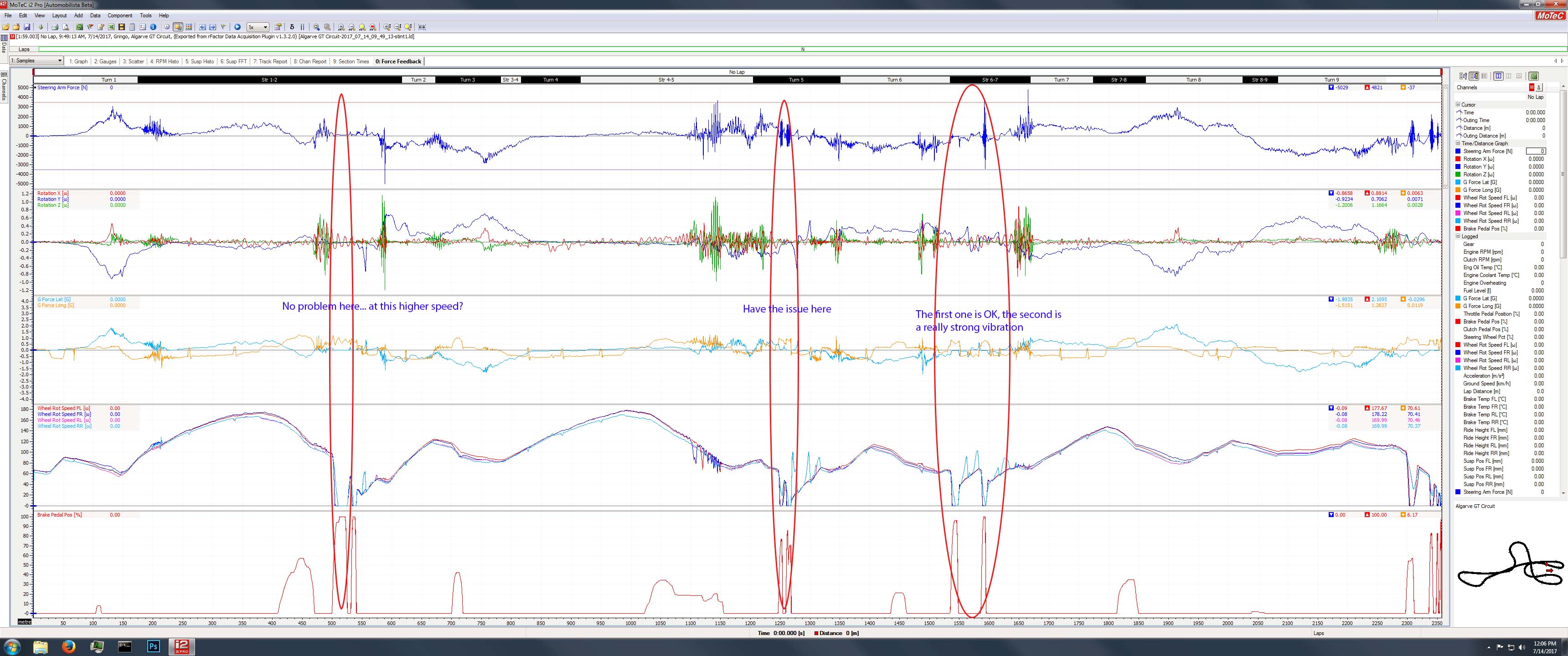Toggle delta variance symbol icon
1568x656 pixels.
(x=292, y=27)
